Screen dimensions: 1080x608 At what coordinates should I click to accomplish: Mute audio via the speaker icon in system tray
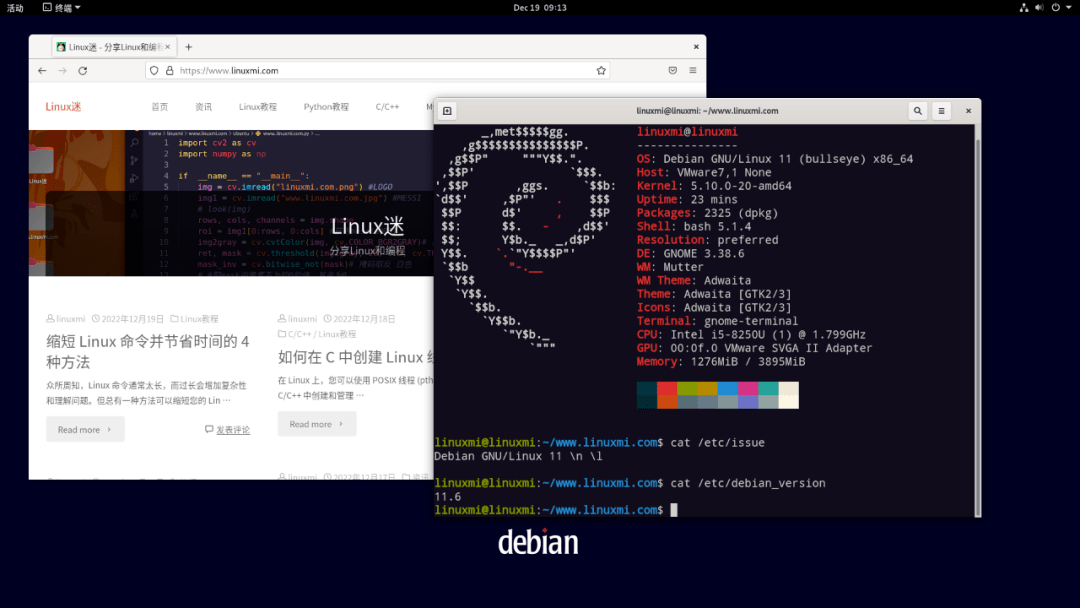tap(1038, 8)
